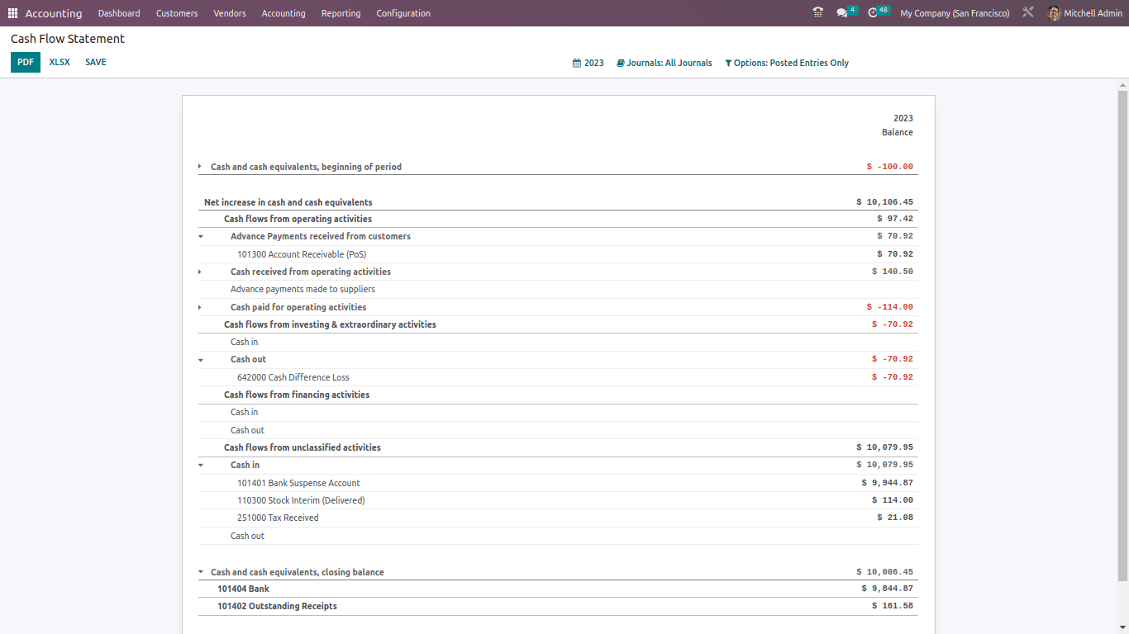The height and width of the screenshot is (634, 1129).
Task: Collapse Advance Payments received from customers
Action: click(200, 236)
